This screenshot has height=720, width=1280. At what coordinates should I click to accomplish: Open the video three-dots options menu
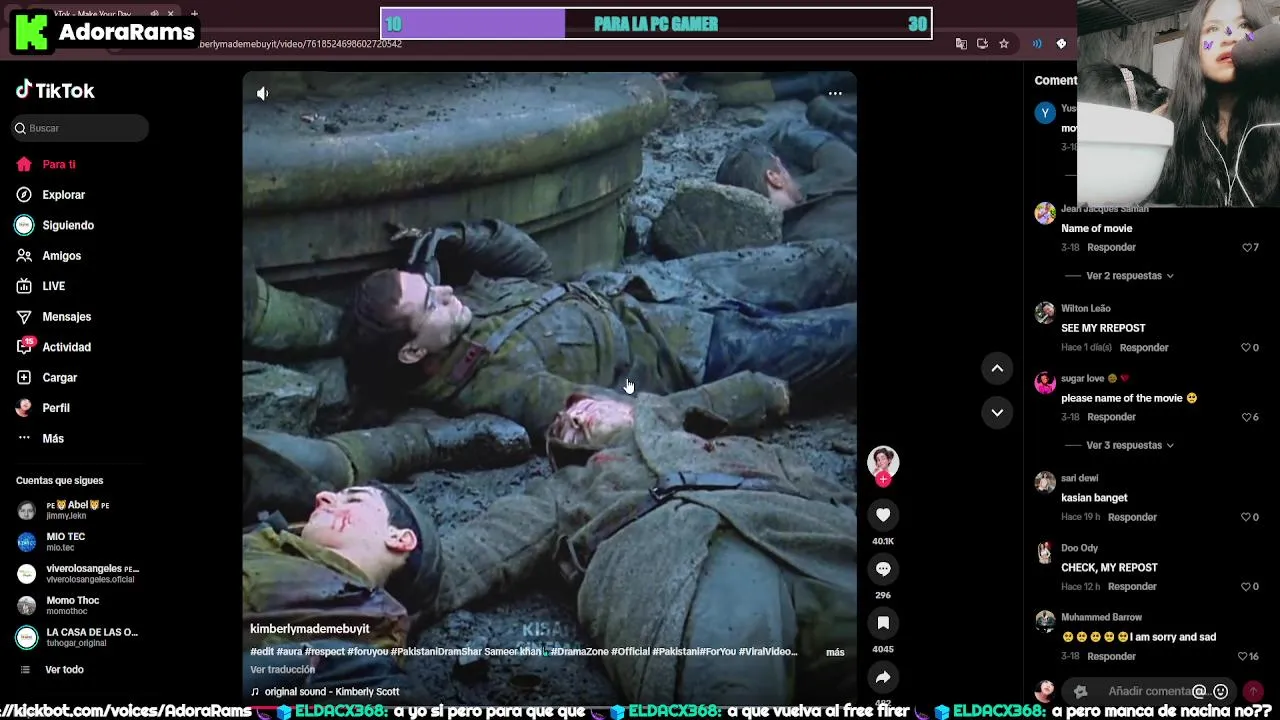click(835, 93)
